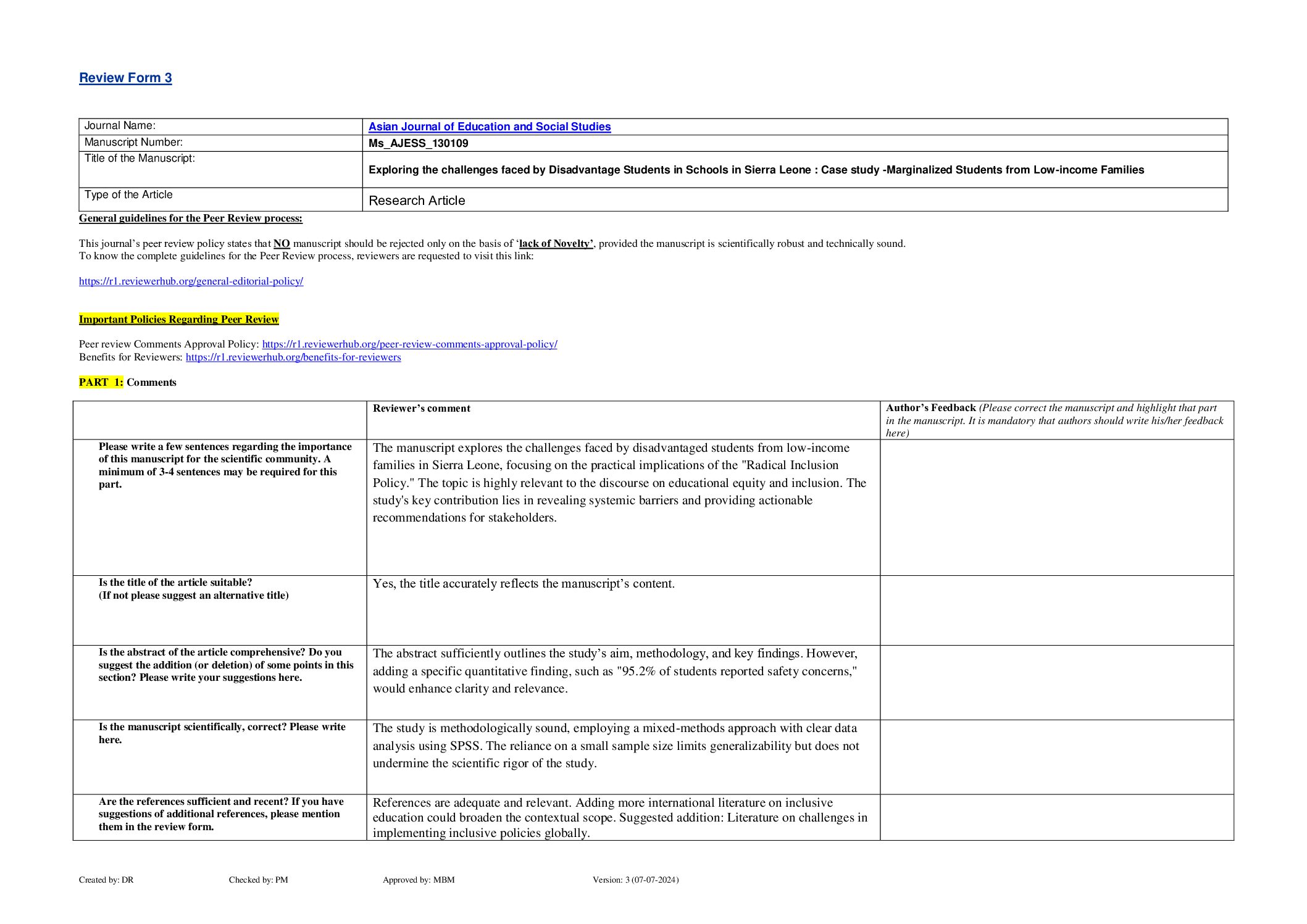Open peer review comments approval policy link

(x=409, y=344)
